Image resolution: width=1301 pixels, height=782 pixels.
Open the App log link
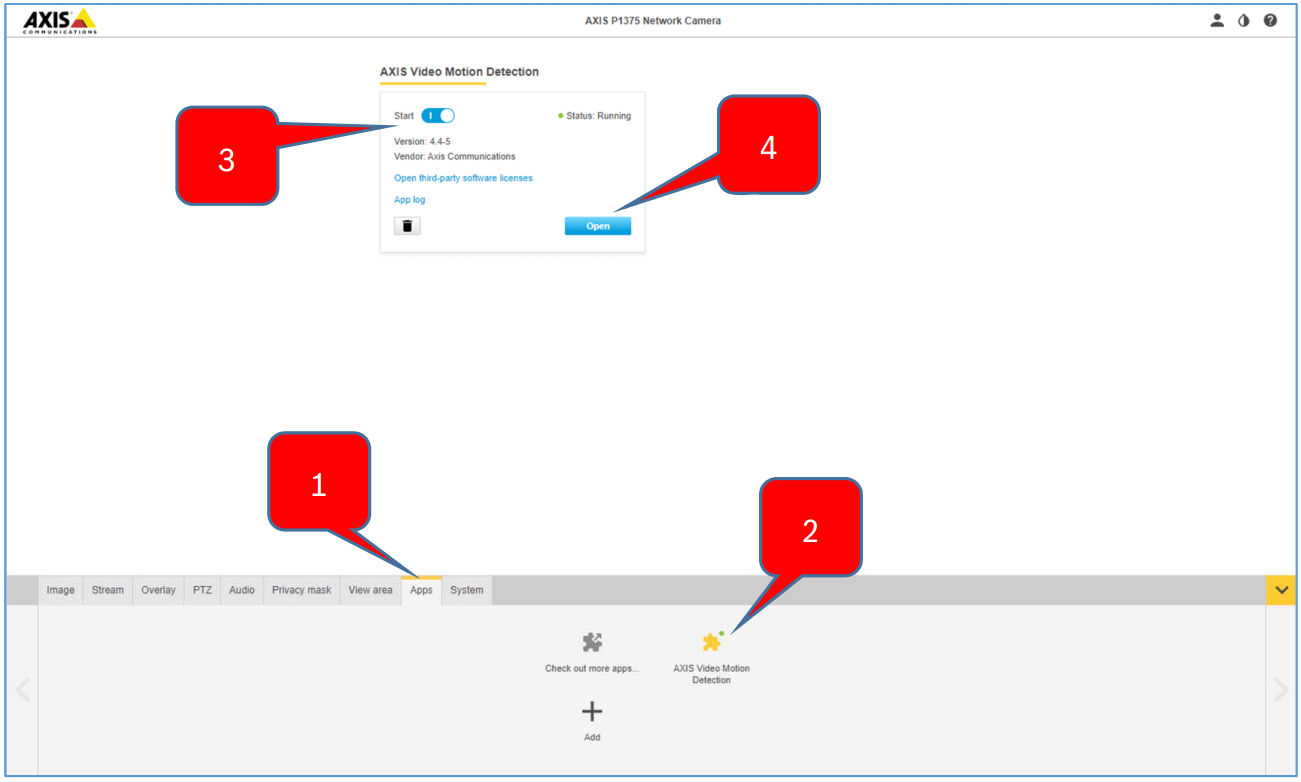410,200
